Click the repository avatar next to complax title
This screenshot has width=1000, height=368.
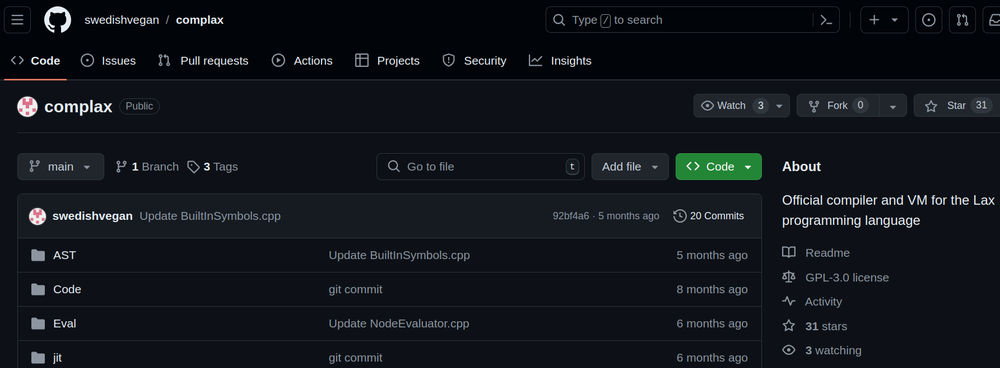click(x=27, y=107)
